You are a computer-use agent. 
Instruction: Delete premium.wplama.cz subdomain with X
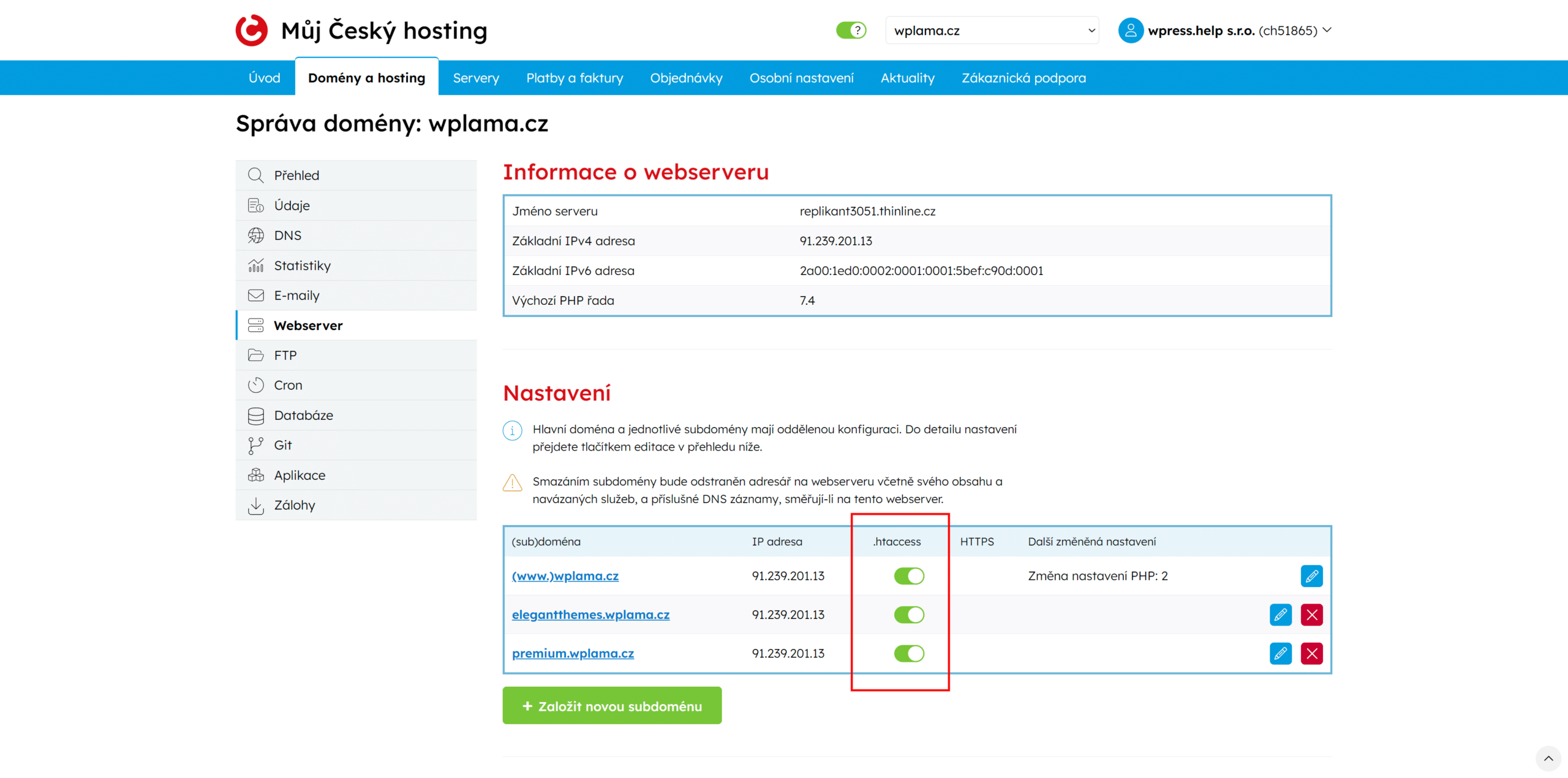(1311, 653)
